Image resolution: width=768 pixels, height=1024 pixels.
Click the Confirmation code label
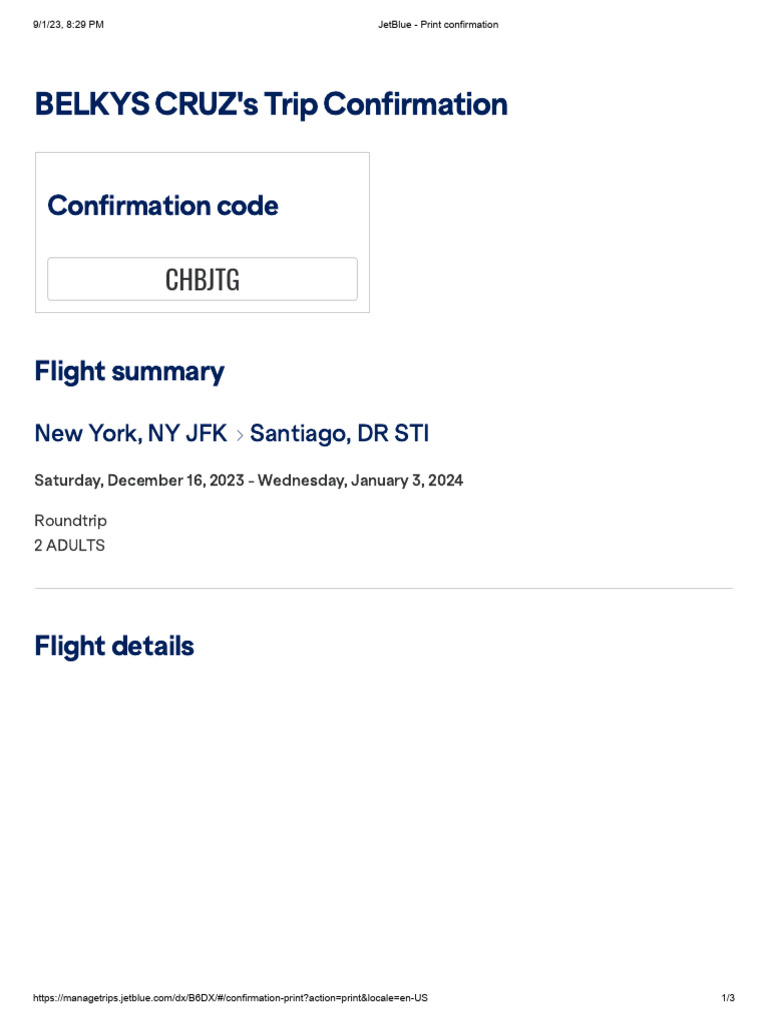[163, 206]
